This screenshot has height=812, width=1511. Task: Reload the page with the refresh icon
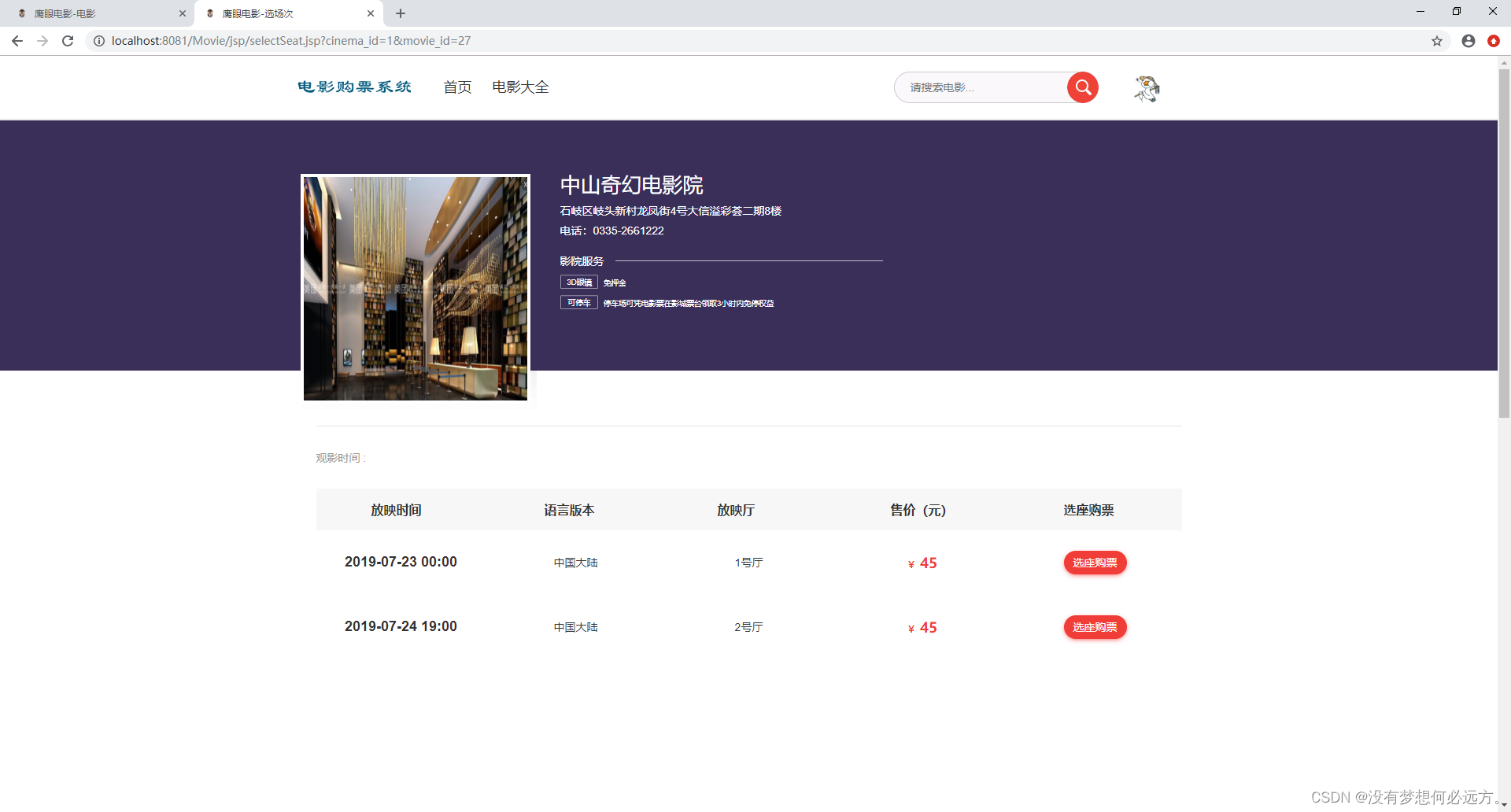pyautogui.click(x=68, y=41)
